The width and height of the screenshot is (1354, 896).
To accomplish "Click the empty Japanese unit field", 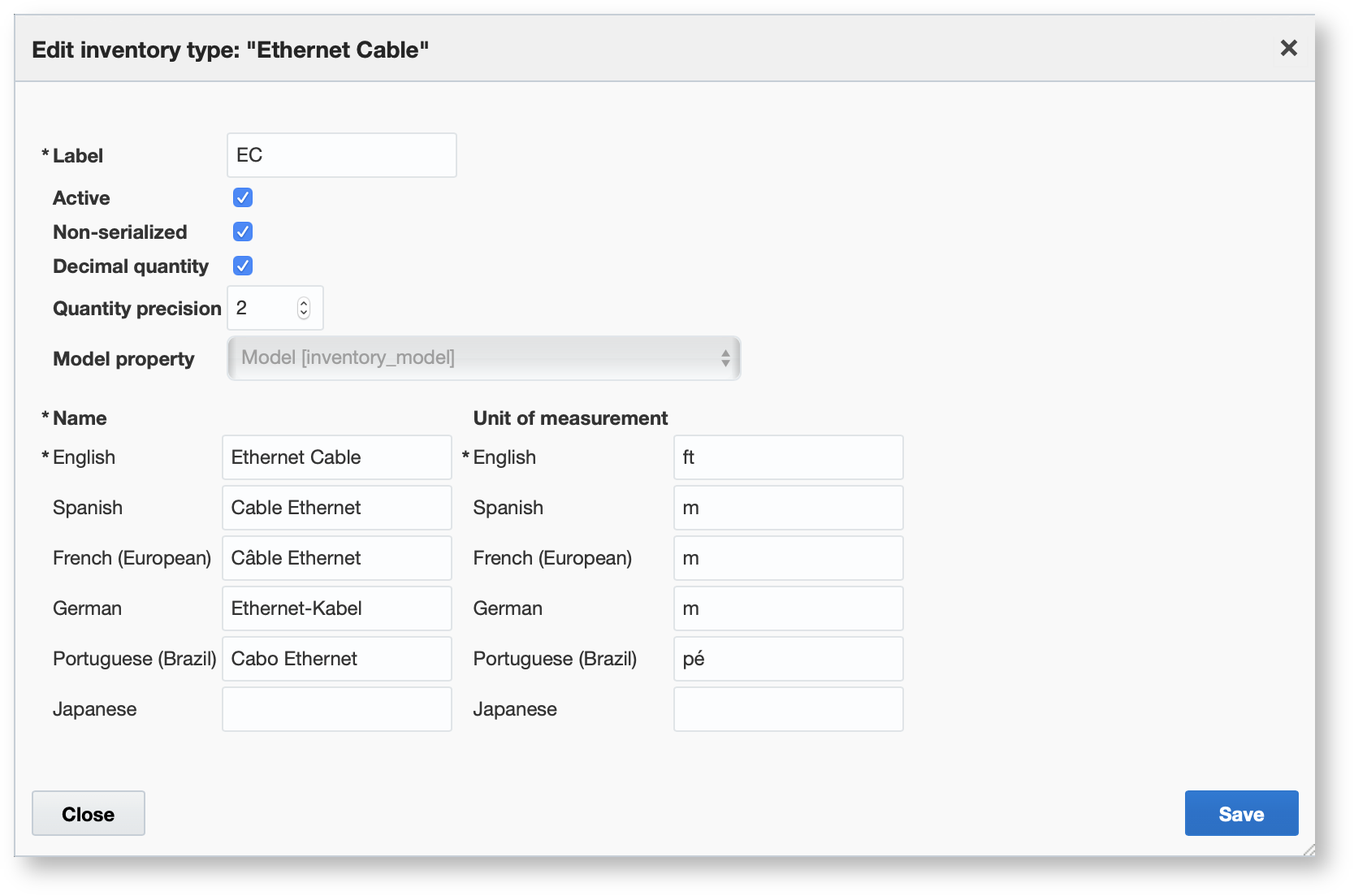I will pos(788,709).
